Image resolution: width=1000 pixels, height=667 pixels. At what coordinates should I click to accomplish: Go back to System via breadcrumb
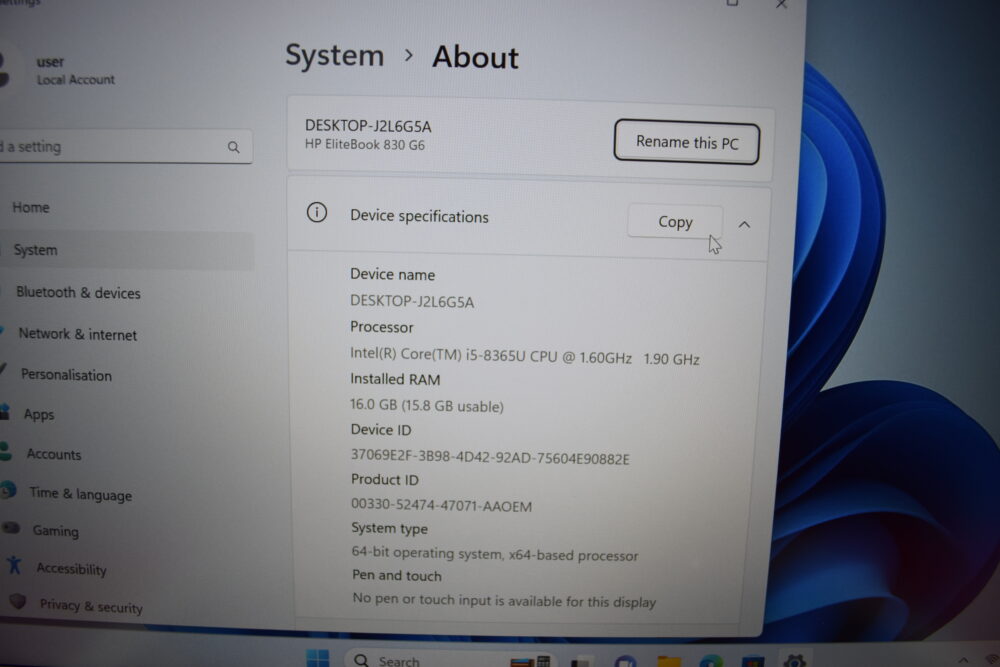pos(334,55)
